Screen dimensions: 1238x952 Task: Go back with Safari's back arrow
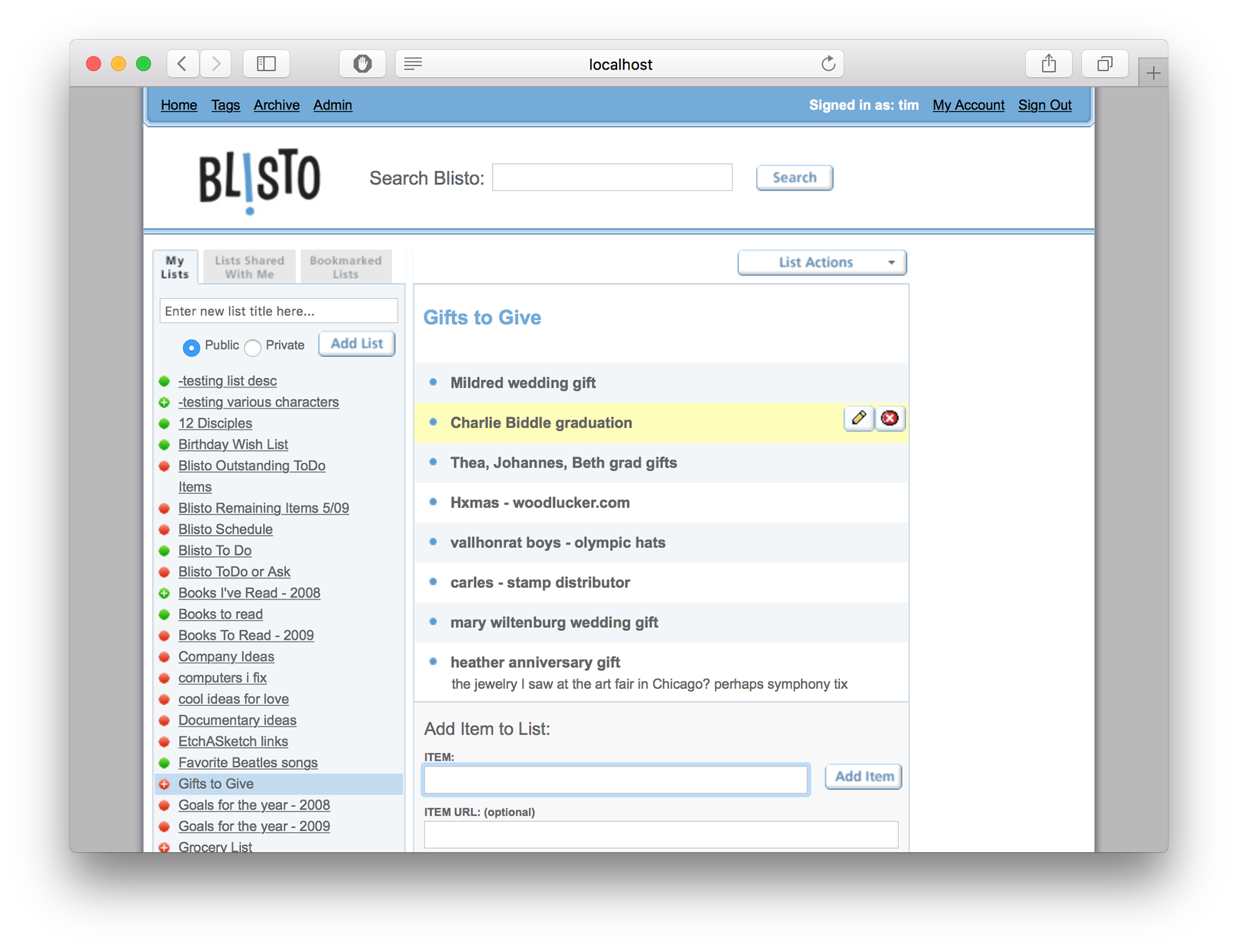182,64
